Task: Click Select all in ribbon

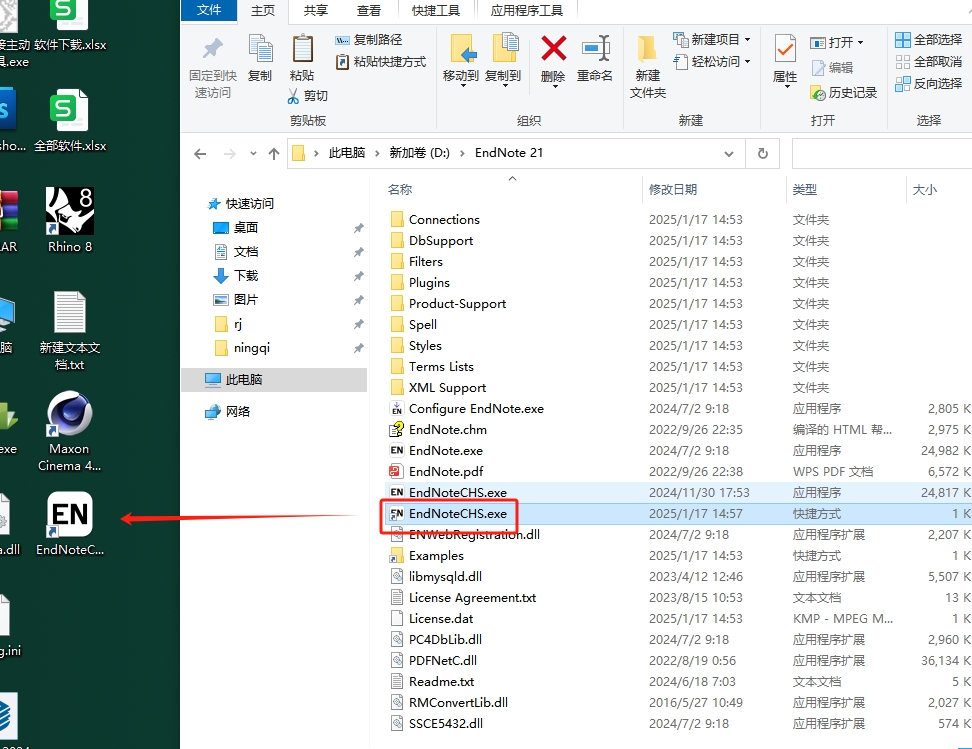Action: pyautogui.click(x=928, y=40)
